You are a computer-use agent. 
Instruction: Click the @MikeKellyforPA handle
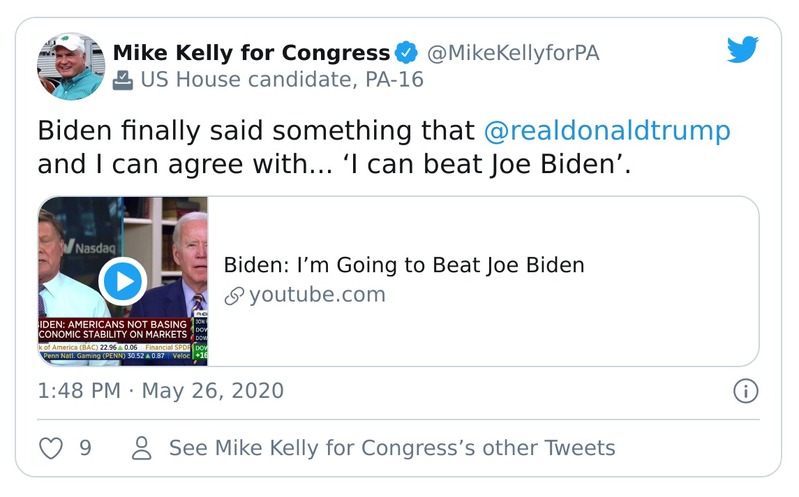click(513, 52)
